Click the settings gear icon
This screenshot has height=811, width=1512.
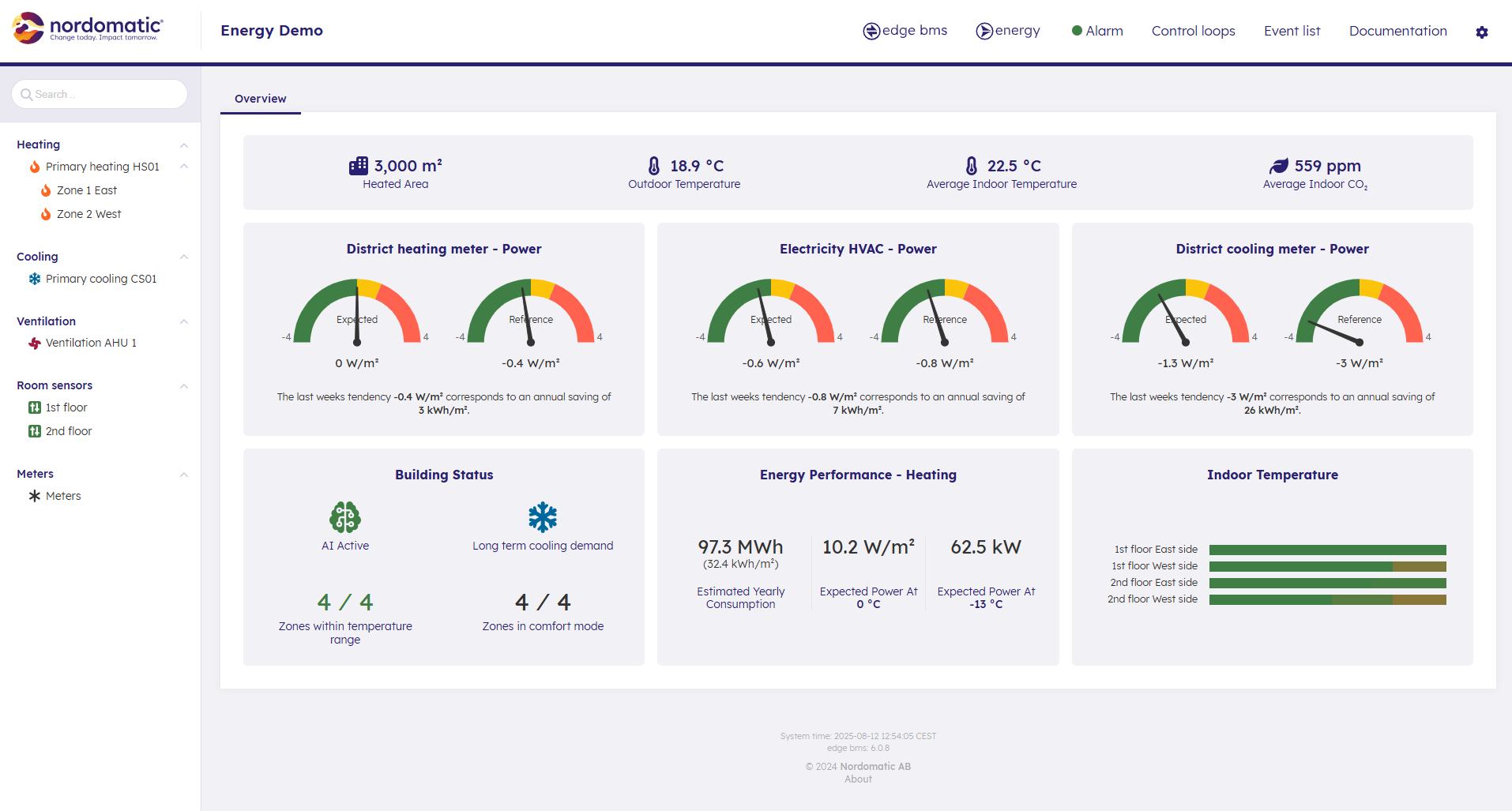click(x=1481, y=32)
